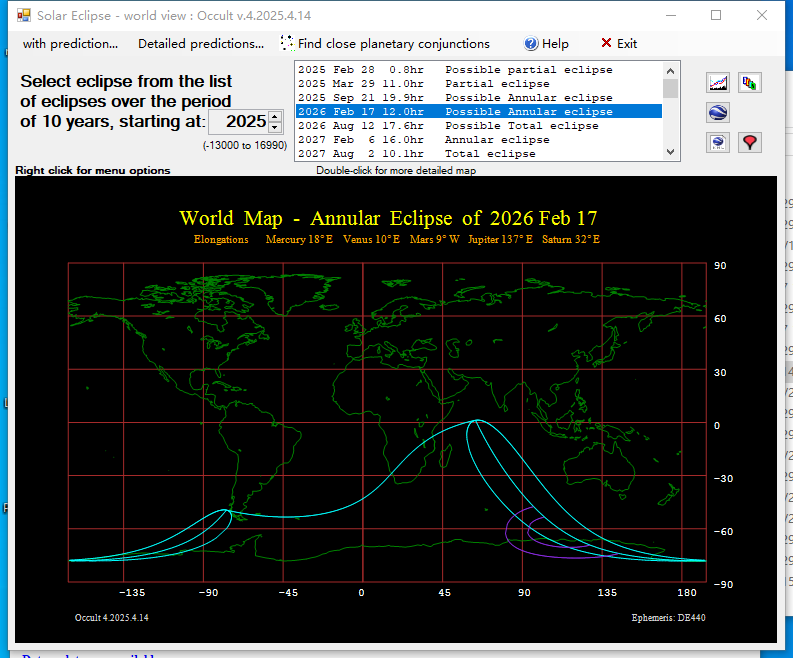The image size is (793, 658).
Task: Select the 2027 Aug 2 Total eclipse entry
Action: point(478,153)
